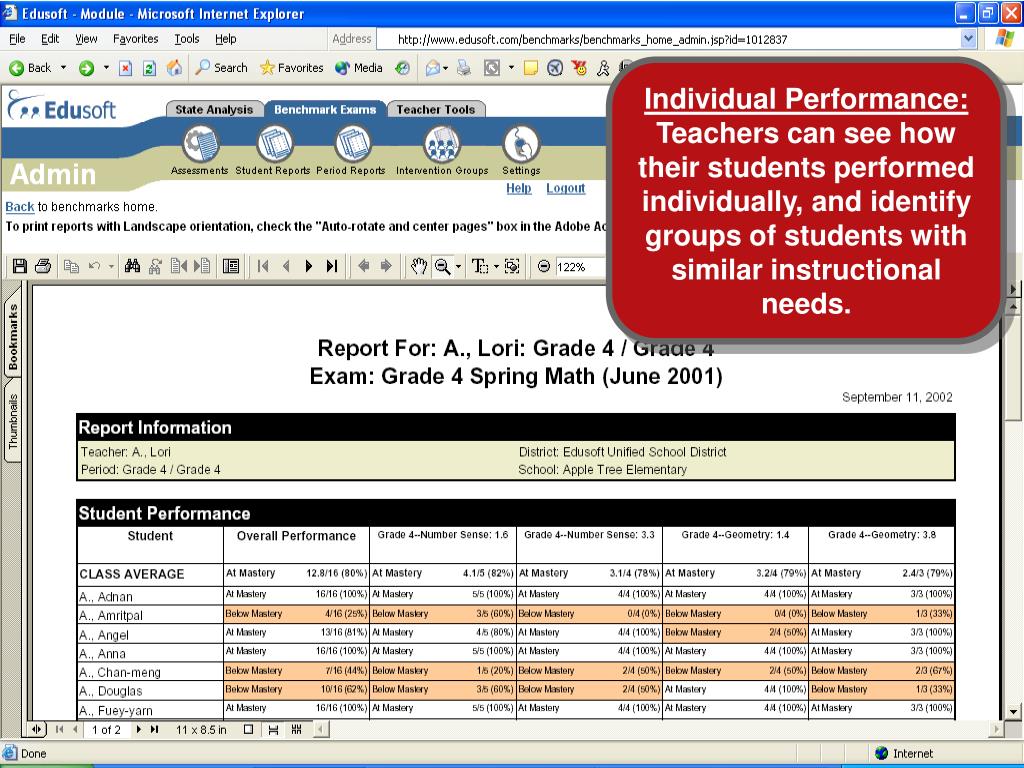Screen dimensions: 1024x768
Task: Click the print icon in PDF toolbar
Action: (x=43, y=266)
